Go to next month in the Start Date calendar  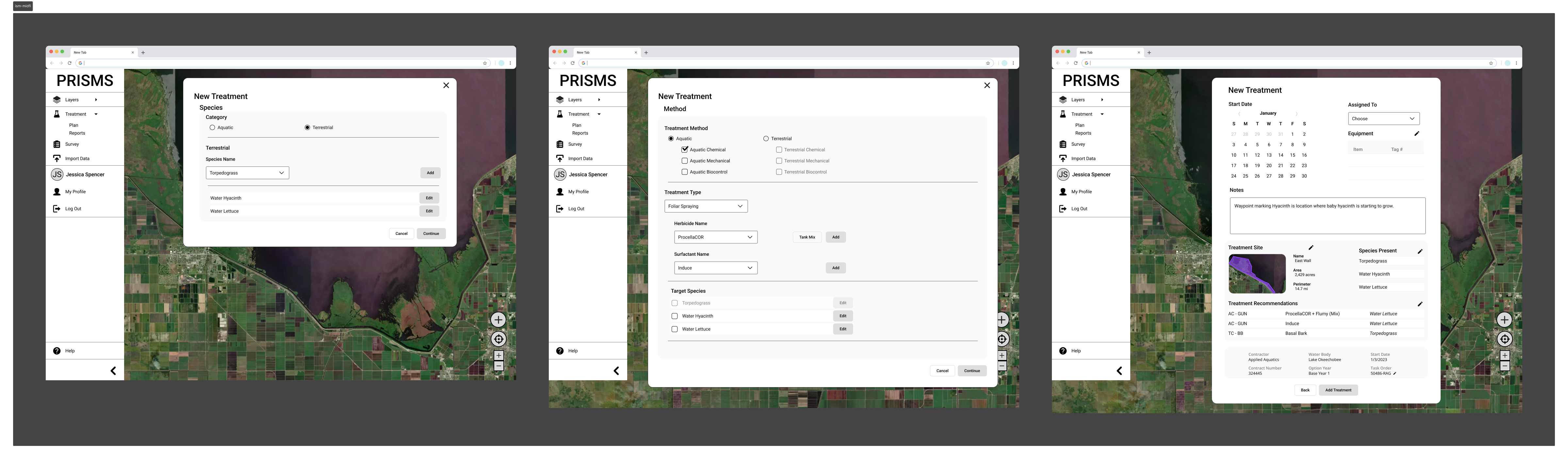[1297, 114]
